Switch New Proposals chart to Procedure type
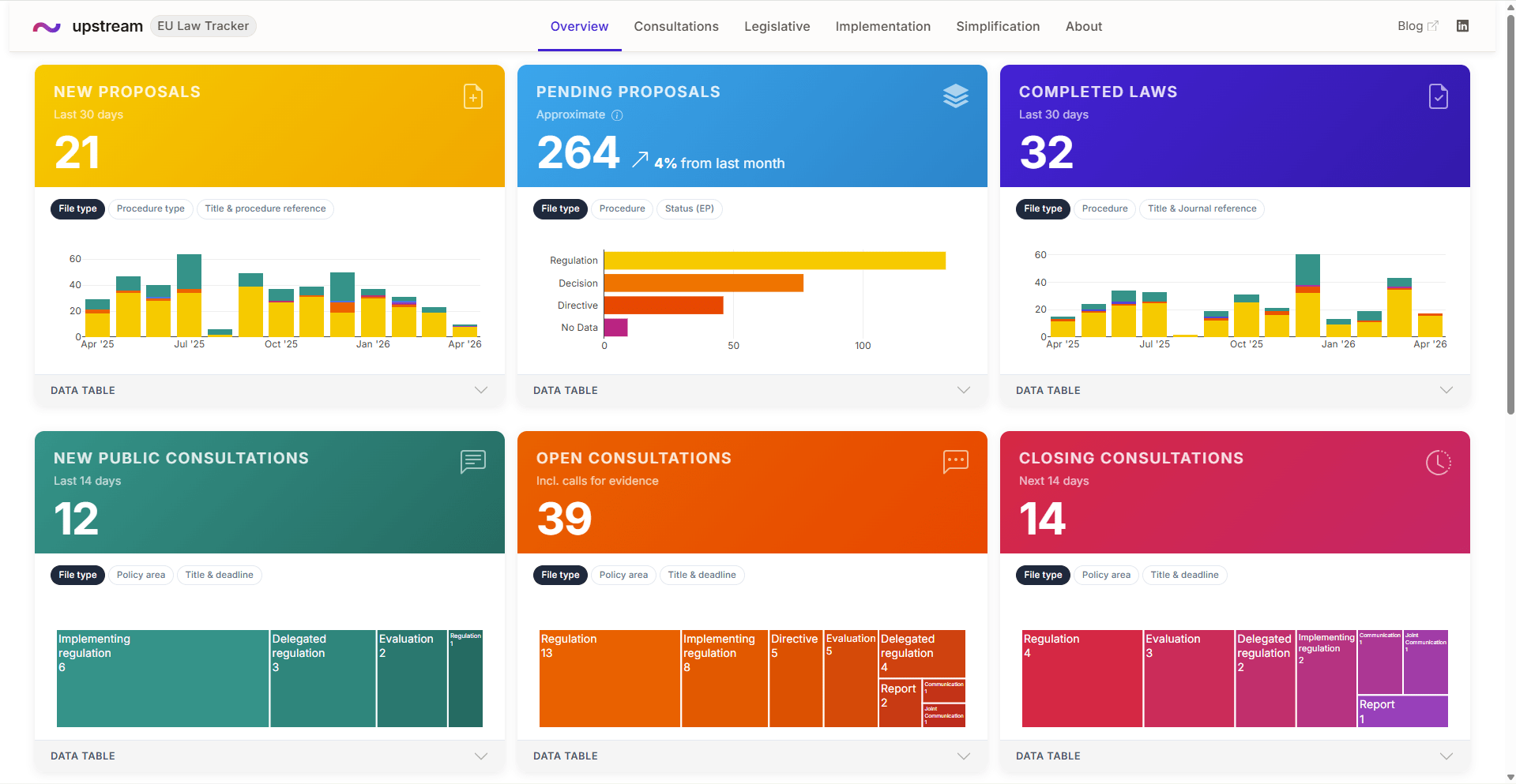Viewport: 1516px width, 784px height. coord(150,209)
